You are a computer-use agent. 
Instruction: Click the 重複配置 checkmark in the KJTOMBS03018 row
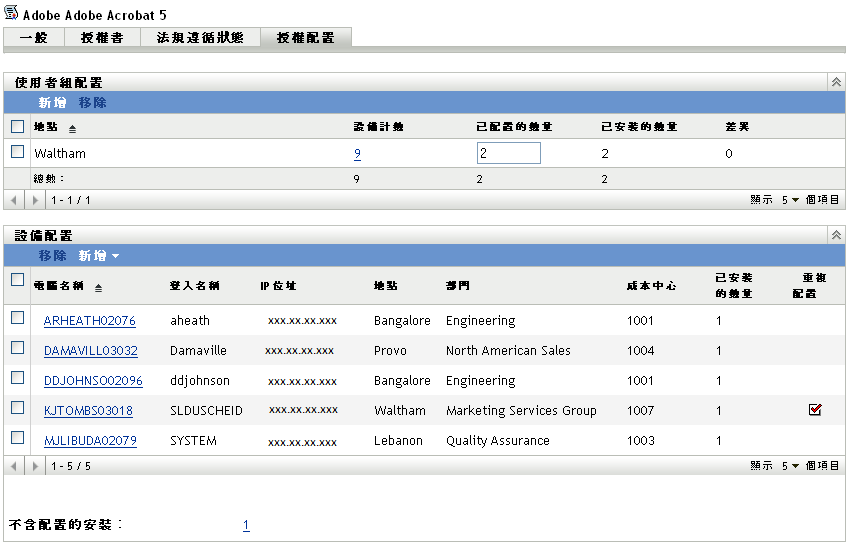pos(815,410)
